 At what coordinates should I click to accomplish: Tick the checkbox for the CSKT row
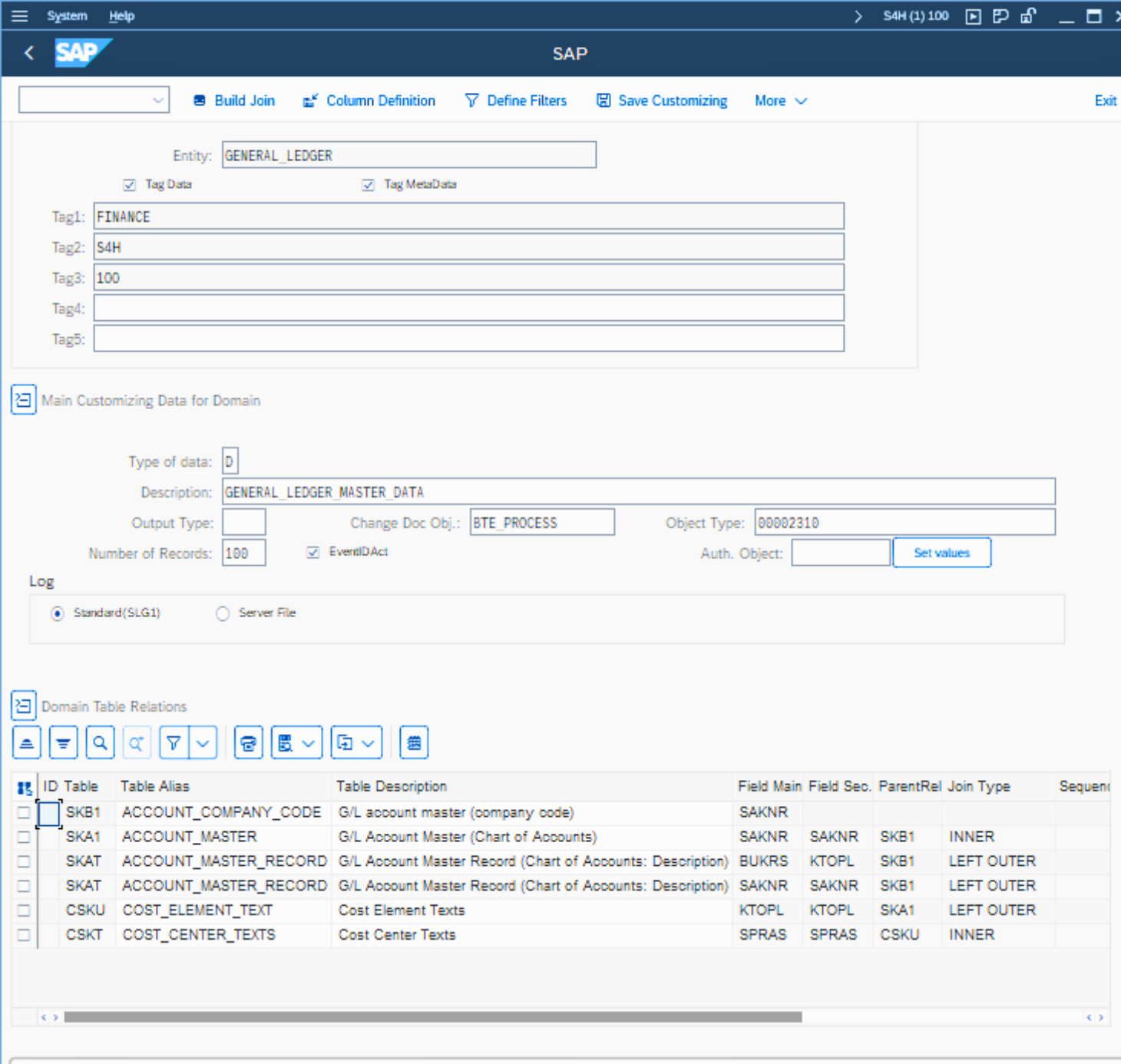point(24,935)
